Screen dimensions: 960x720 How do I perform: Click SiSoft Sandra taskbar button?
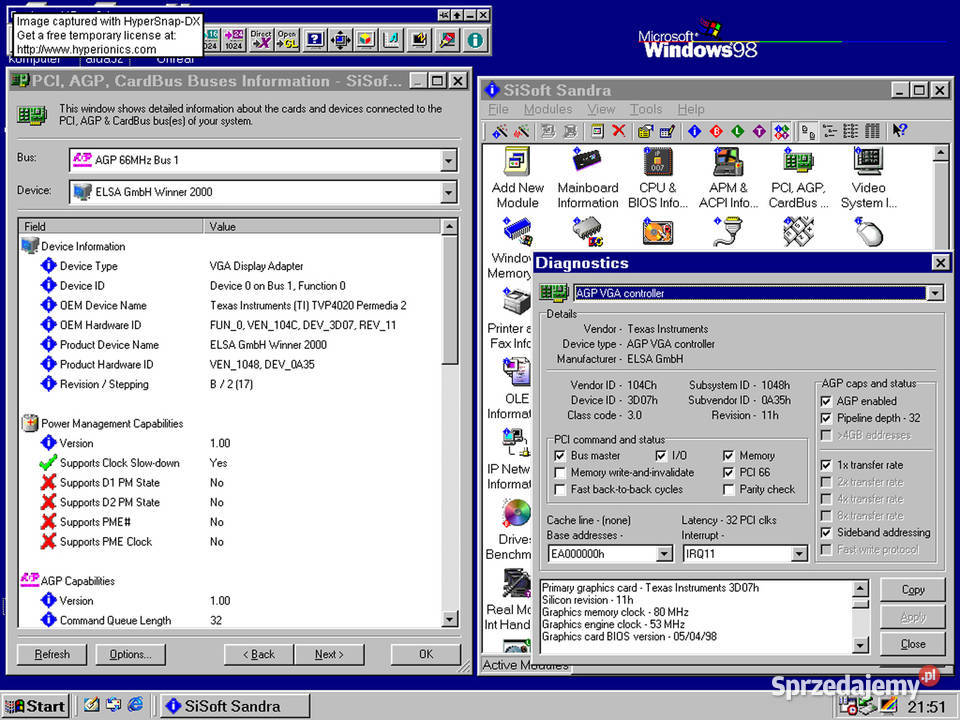click(x=235, y=706)
